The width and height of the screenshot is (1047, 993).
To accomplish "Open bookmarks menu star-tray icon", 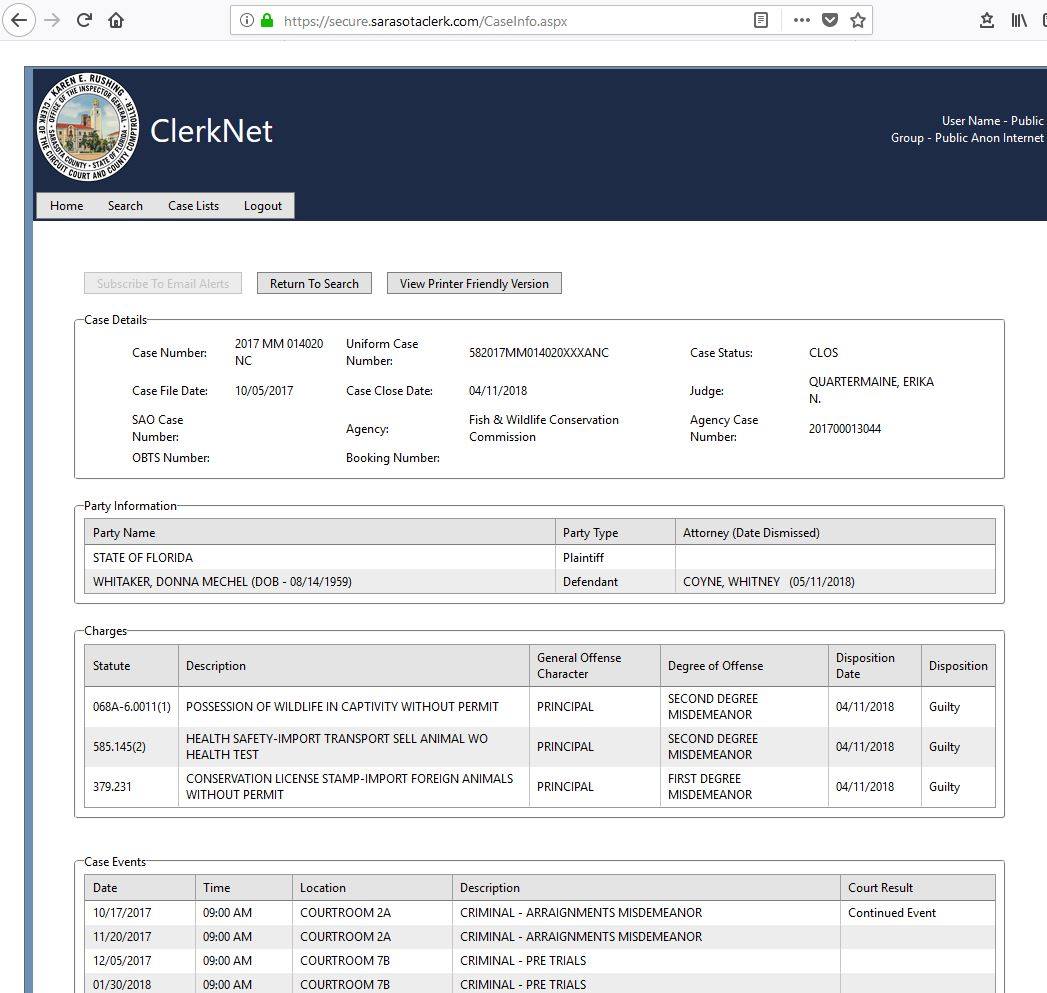I will click(987, 21).
